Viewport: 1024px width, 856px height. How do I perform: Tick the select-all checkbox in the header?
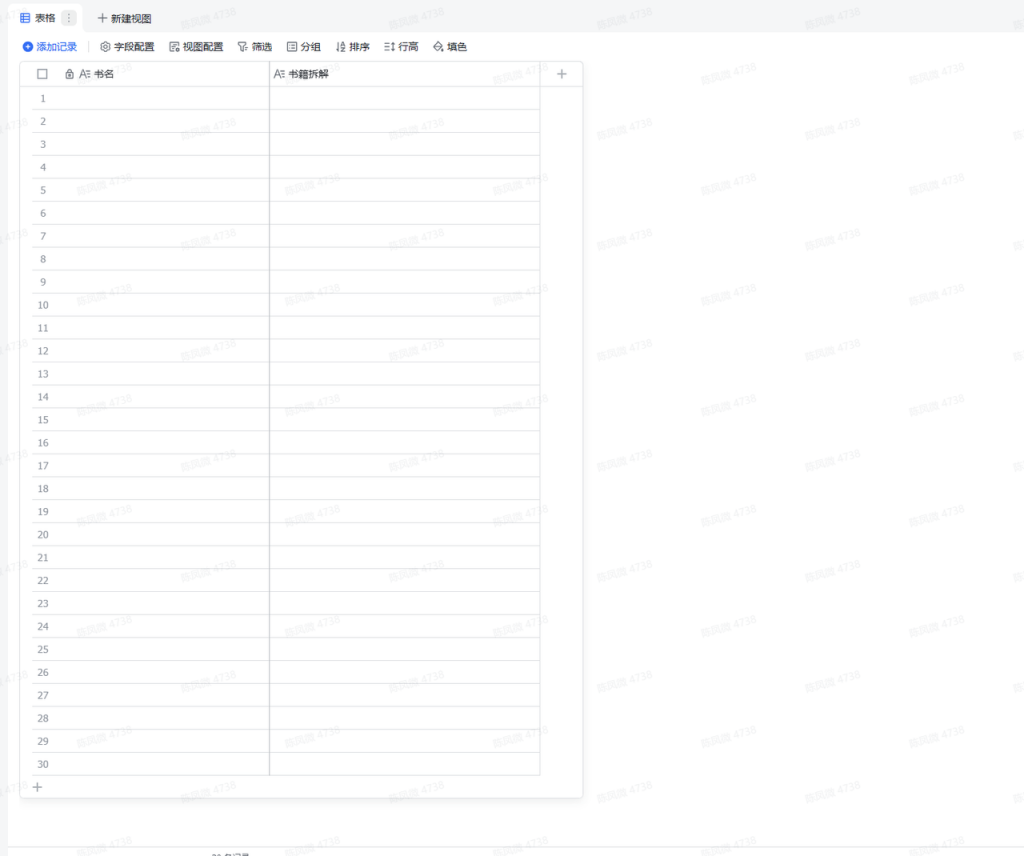coord(42,74)
